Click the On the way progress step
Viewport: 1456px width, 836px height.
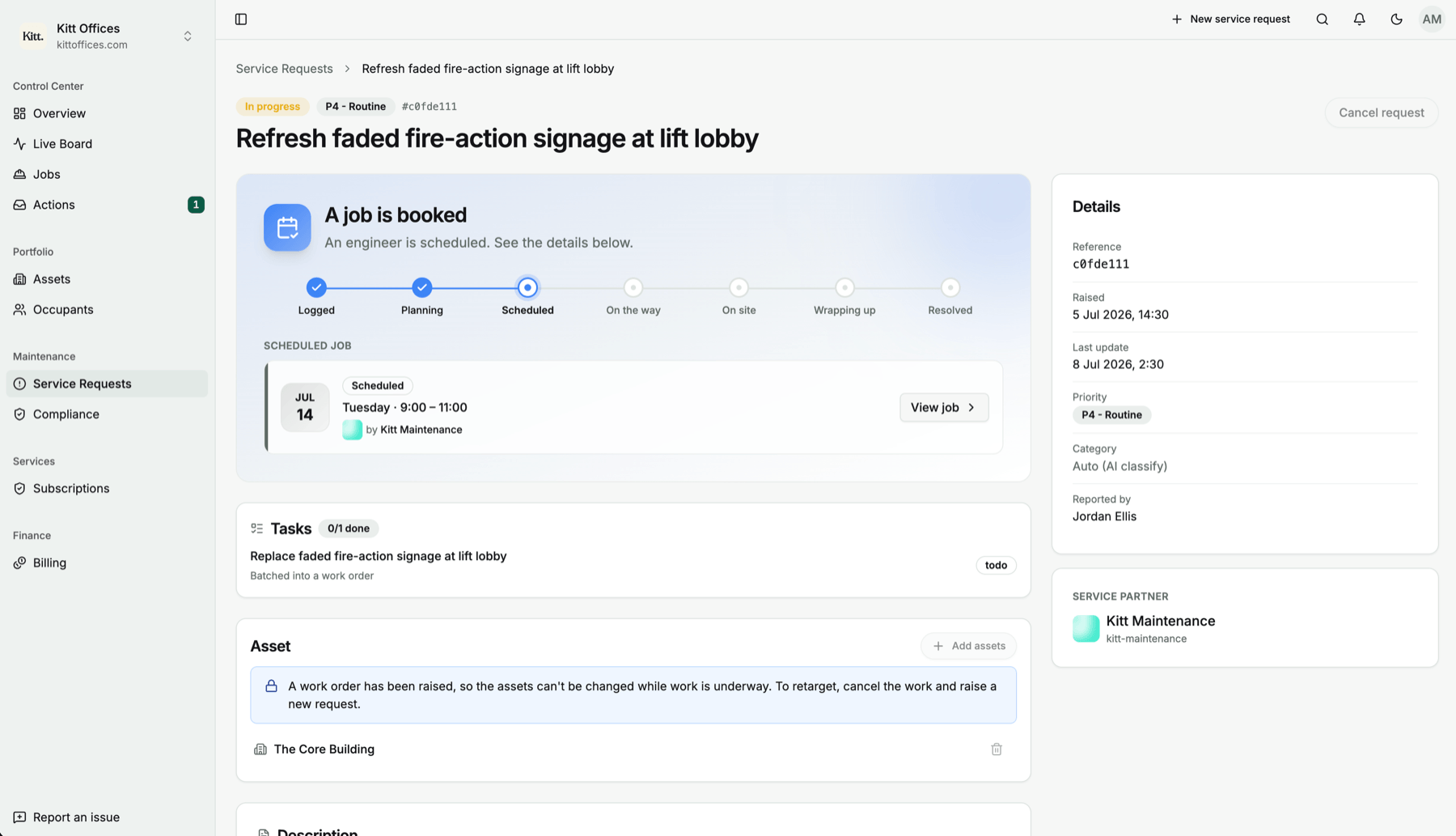coord(633,296)
